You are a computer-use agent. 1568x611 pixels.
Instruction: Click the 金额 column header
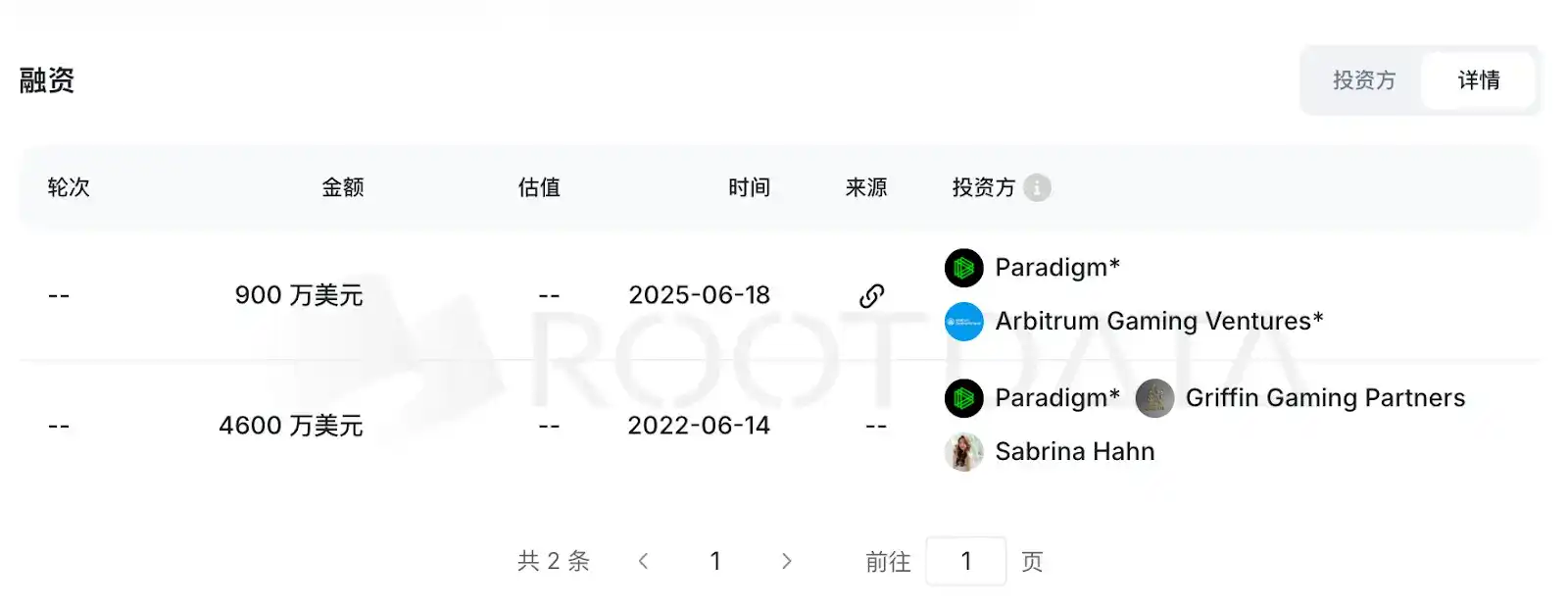pos(343,186)
